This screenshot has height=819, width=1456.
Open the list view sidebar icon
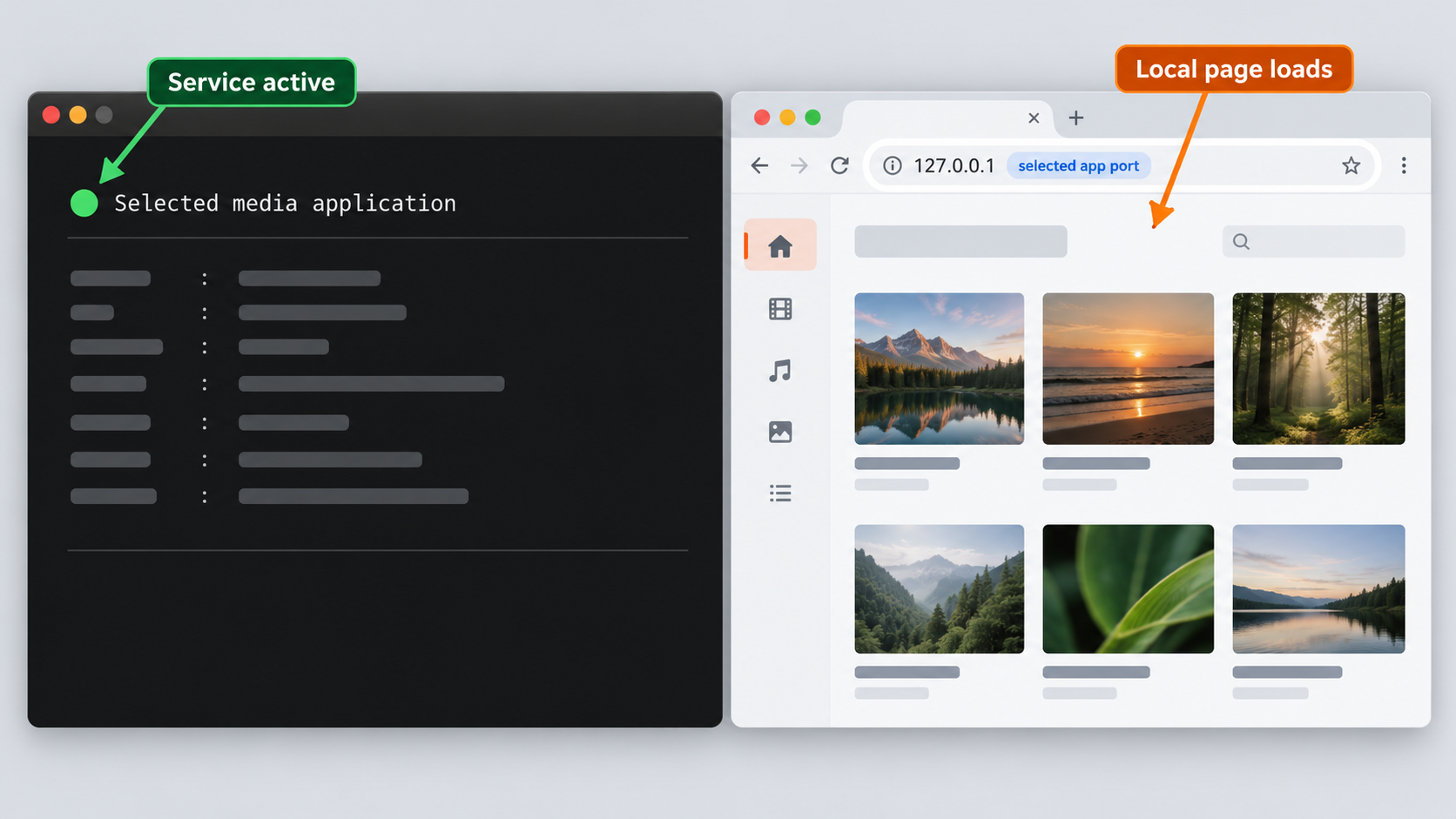[x=780, y=493]
